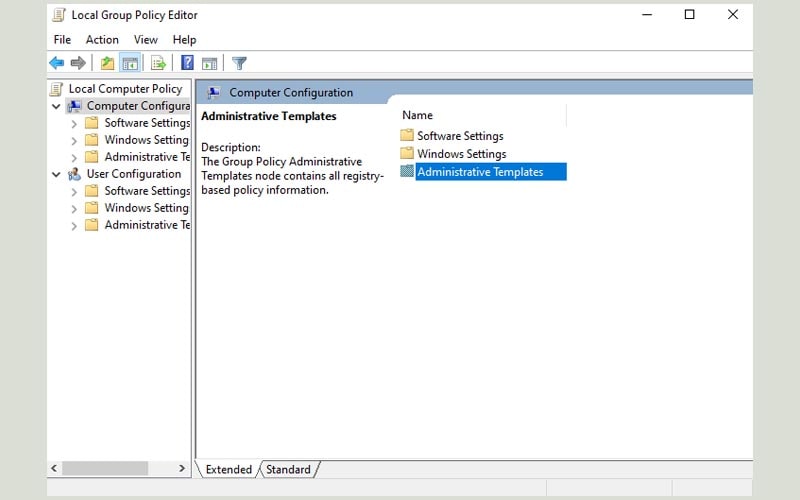
Task: Expand Software Settings under User Configuration
Action: [74, 191]
